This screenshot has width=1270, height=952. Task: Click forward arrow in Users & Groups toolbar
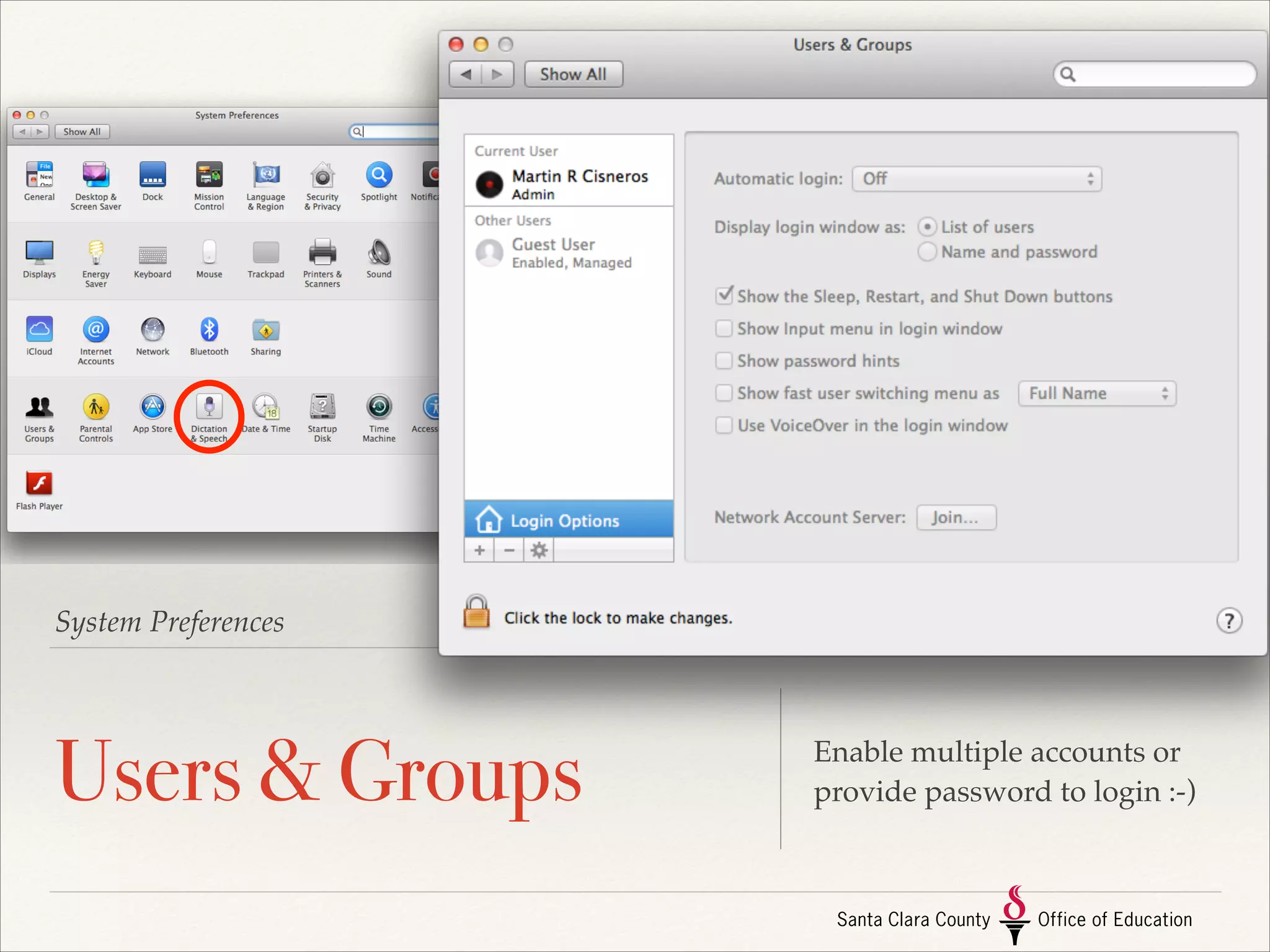(497, 74)
